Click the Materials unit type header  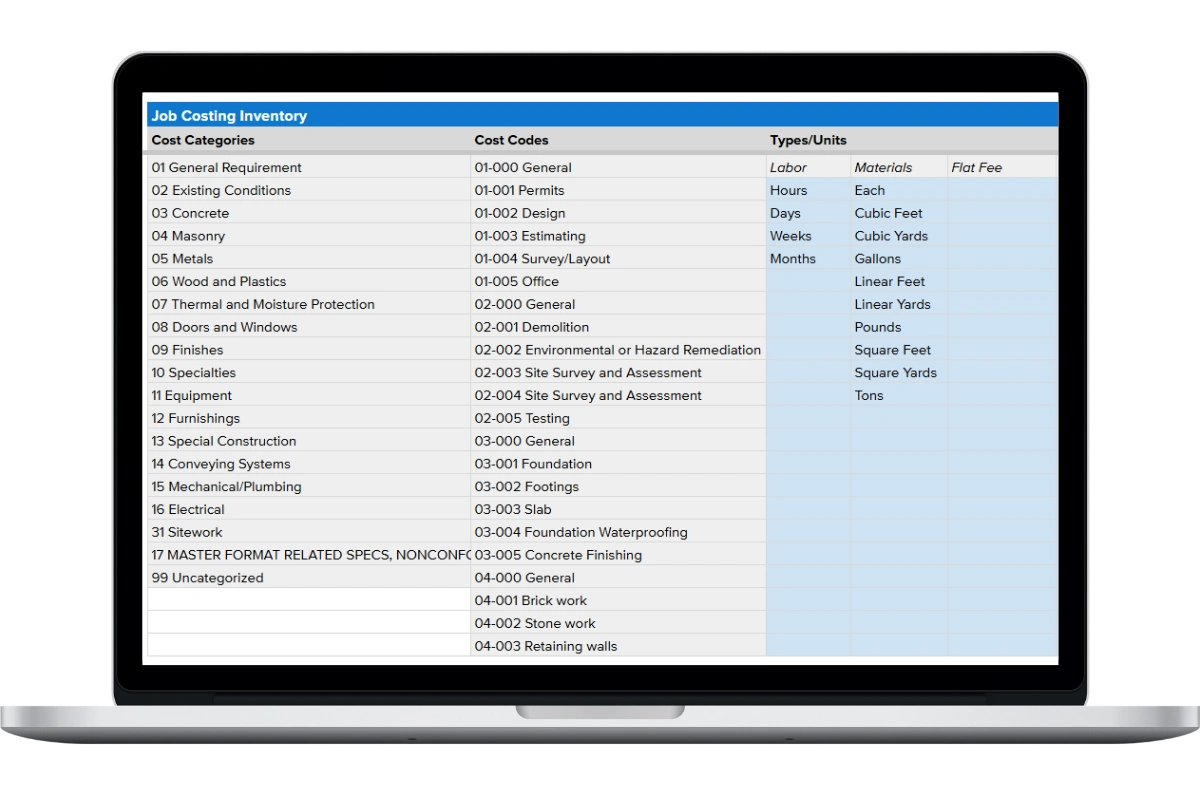(899, 167)
